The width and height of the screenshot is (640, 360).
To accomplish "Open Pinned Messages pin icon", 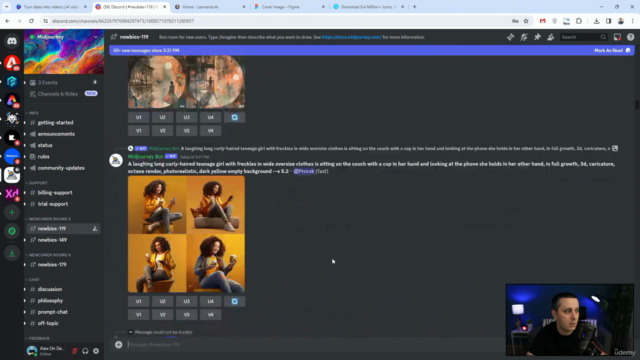I will pyautogui.click(x=537, y=37).
